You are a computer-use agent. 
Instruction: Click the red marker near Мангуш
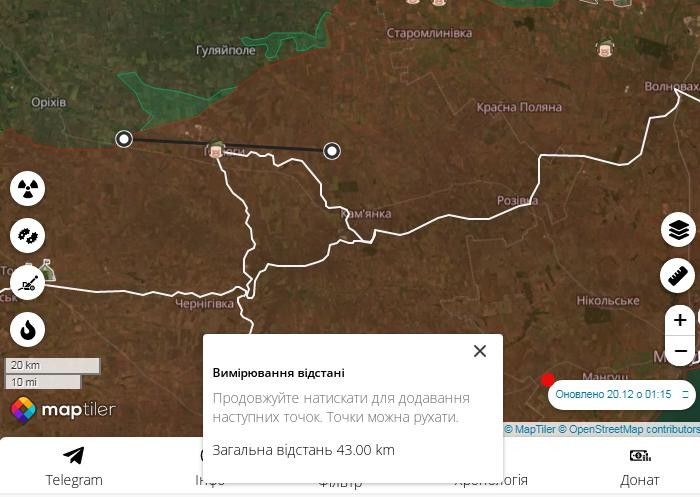click(547, 380)
